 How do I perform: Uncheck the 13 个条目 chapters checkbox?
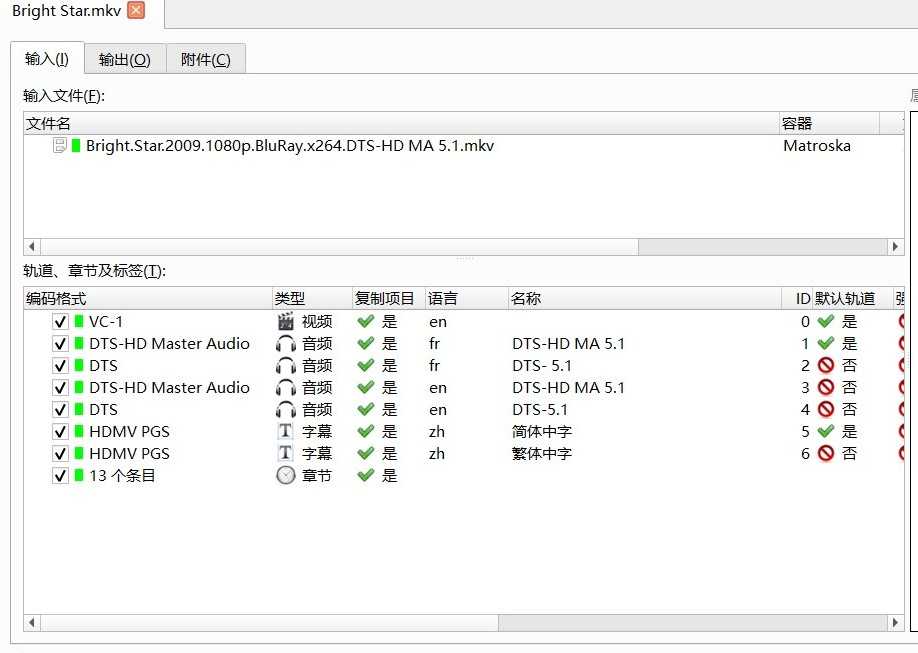point(60,476)
